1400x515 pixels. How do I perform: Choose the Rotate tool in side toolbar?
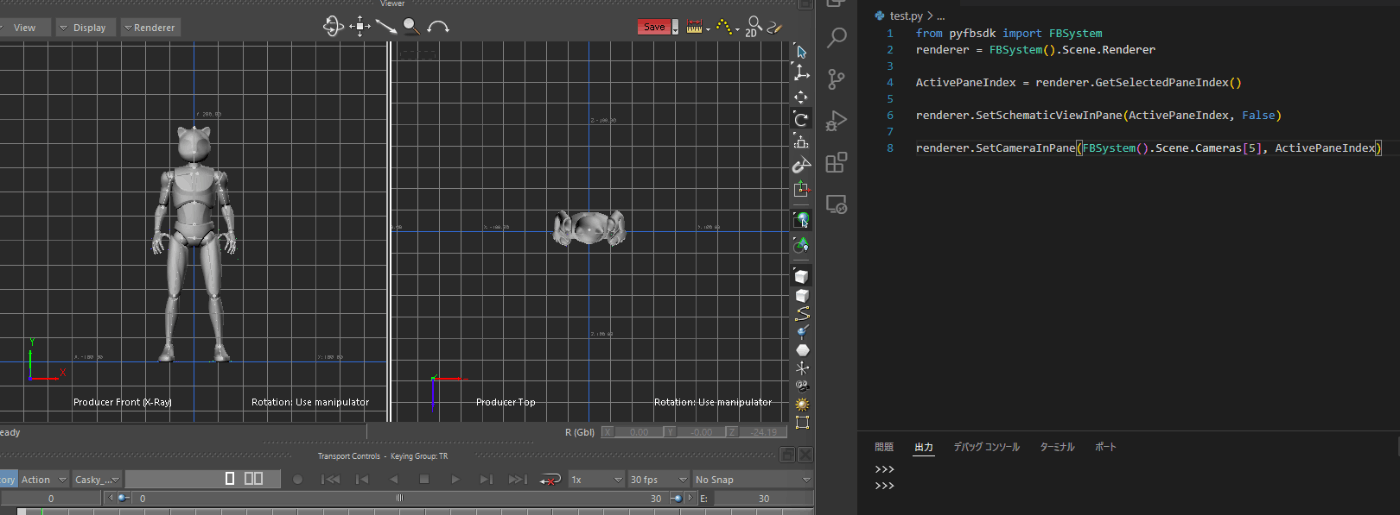point(801,120)
